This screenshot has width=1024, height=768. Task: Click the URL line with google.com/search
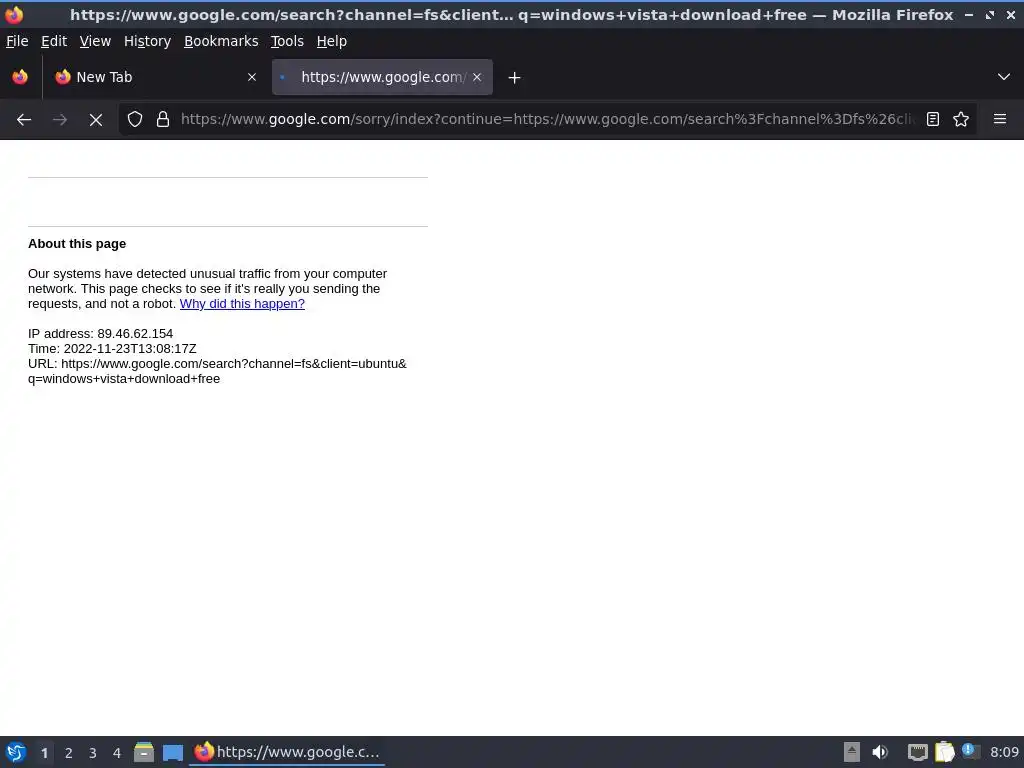coord(217,371)
